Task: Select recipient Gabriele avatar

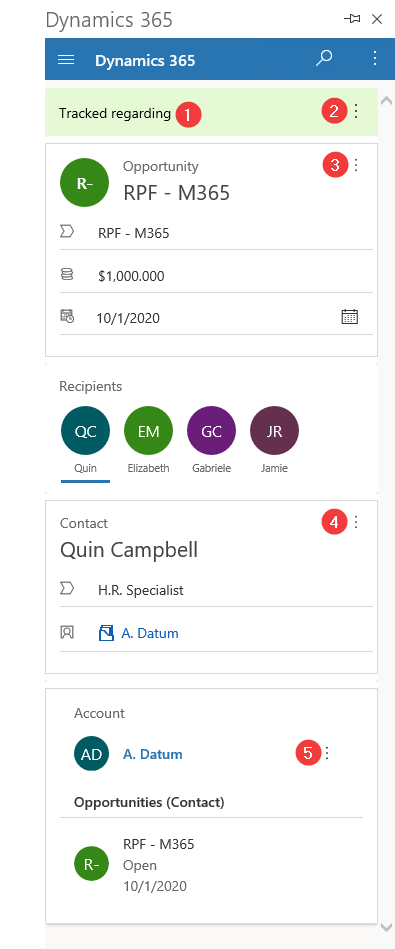Action: pos(211,430)
